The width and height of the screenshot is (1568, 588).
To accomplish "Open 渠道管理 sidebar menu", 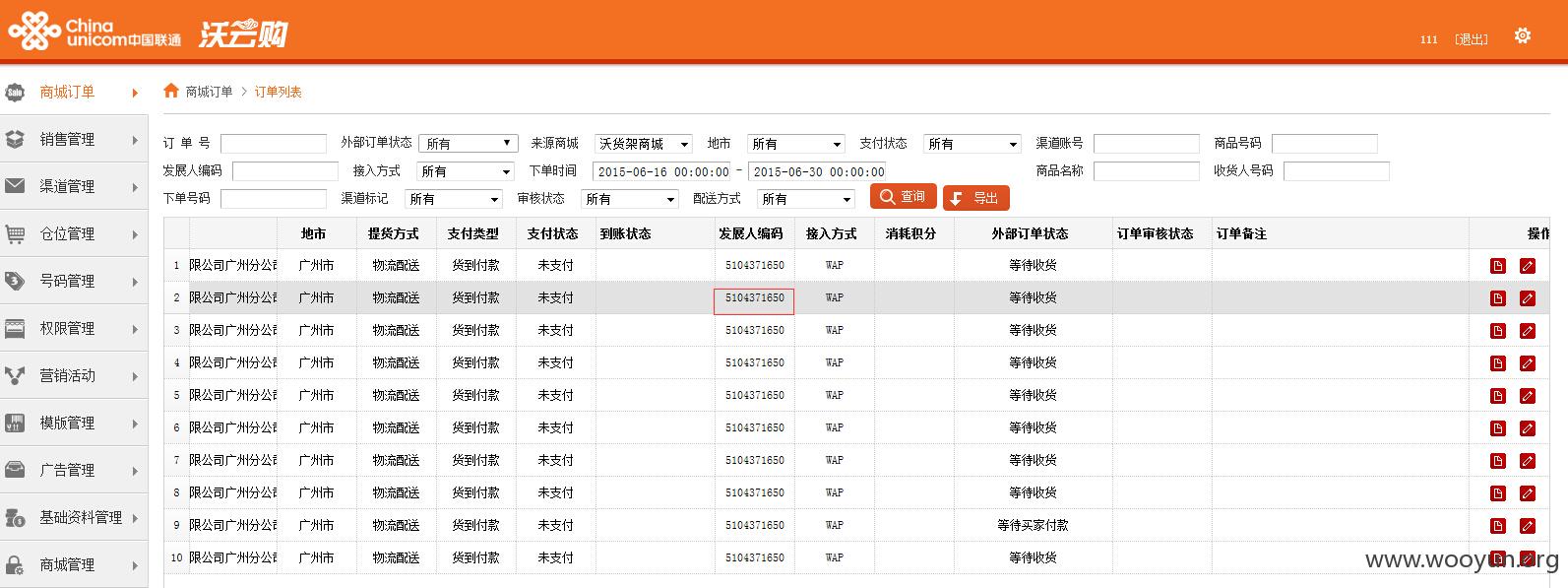I will pos(74,186).
